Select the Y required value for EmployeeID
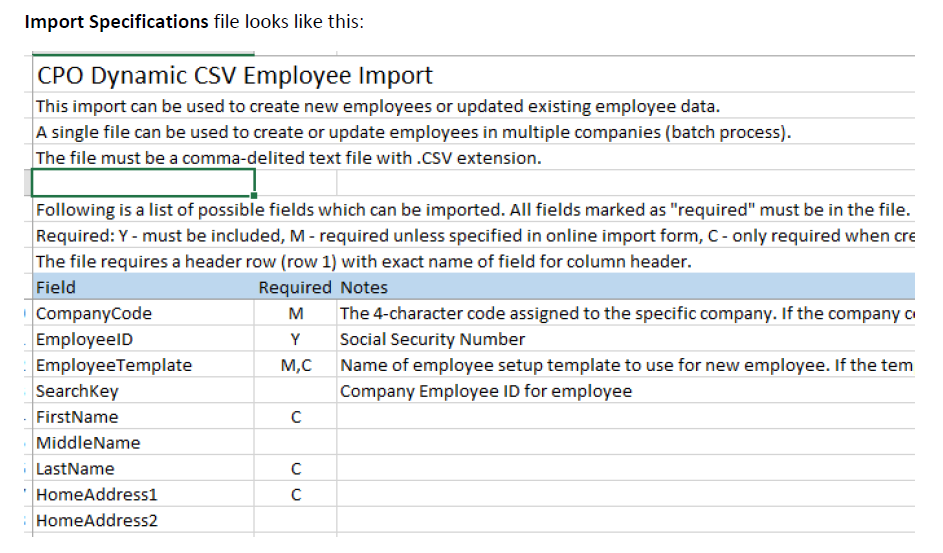The image size is (943, 553). [295, 339]
